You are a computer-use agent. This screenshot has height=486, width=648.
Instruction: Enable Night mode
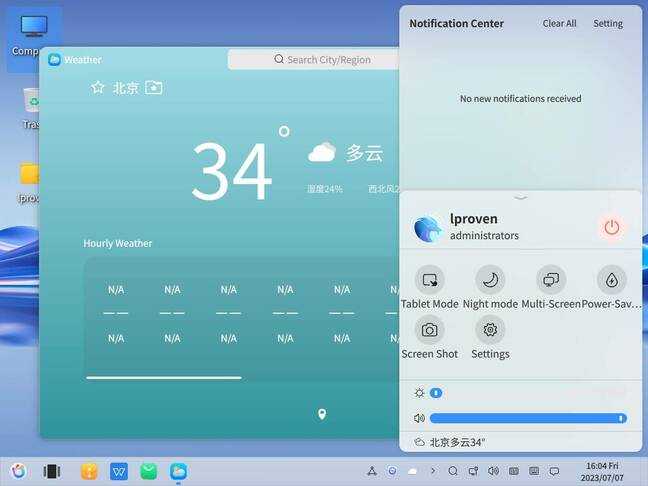[490, 280]
